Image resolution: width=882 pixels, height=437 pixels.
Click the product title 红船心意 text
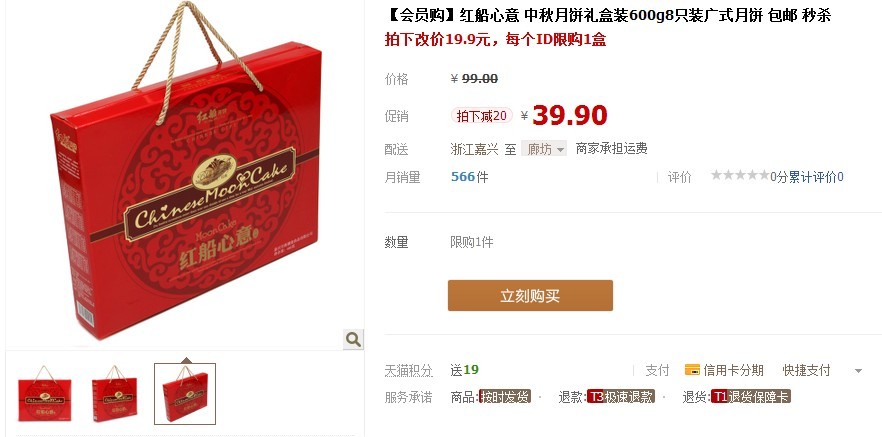489,15
